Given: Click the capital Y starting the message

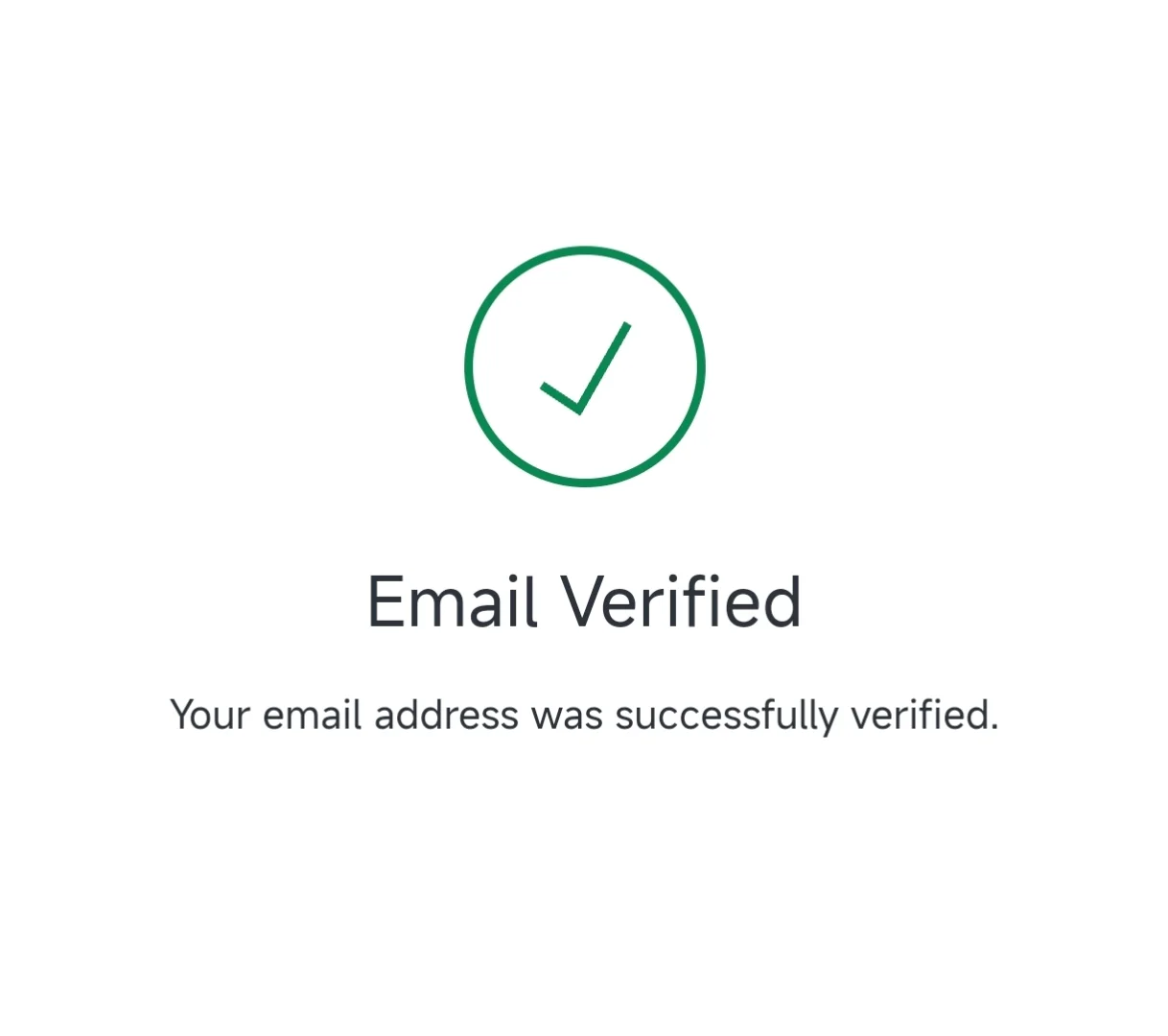Looking at the screenshot, I should [183, 716].
